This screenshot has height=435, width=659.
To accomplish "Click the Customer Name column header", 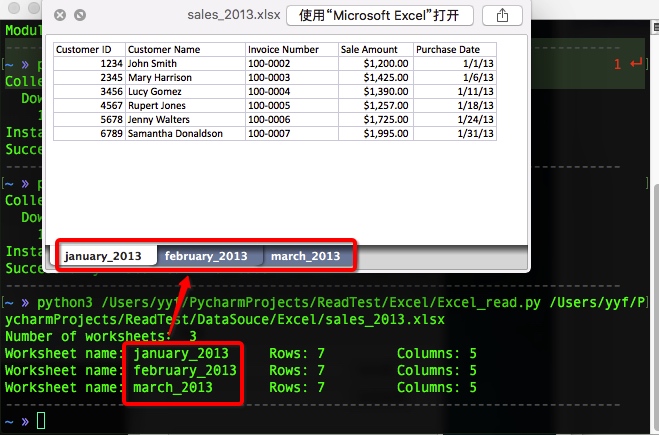I will pyautogui.click(x=185, y=49).
